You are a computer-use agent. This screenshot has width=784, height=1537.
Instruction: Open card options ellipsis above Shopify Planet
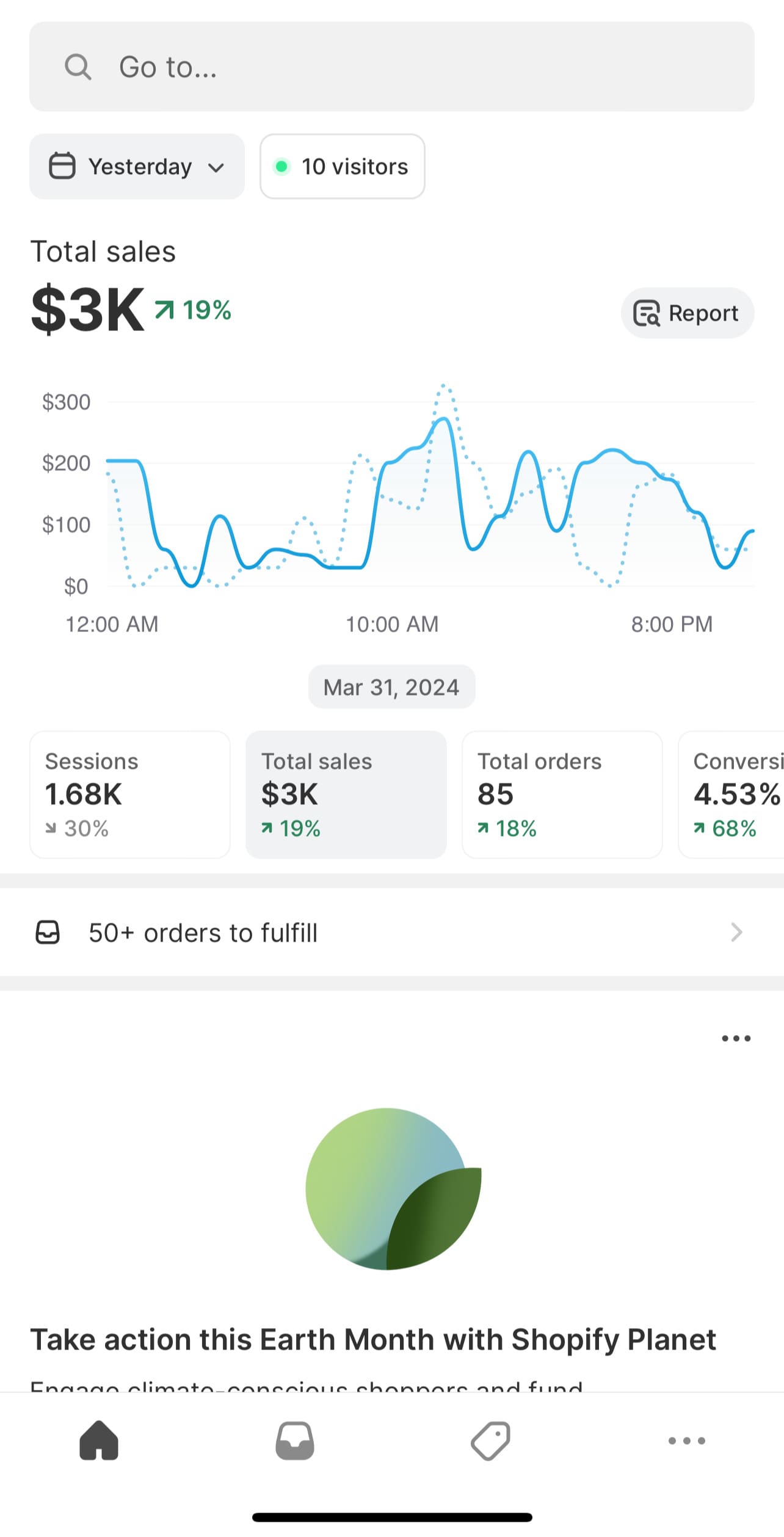click(736, 1038)
